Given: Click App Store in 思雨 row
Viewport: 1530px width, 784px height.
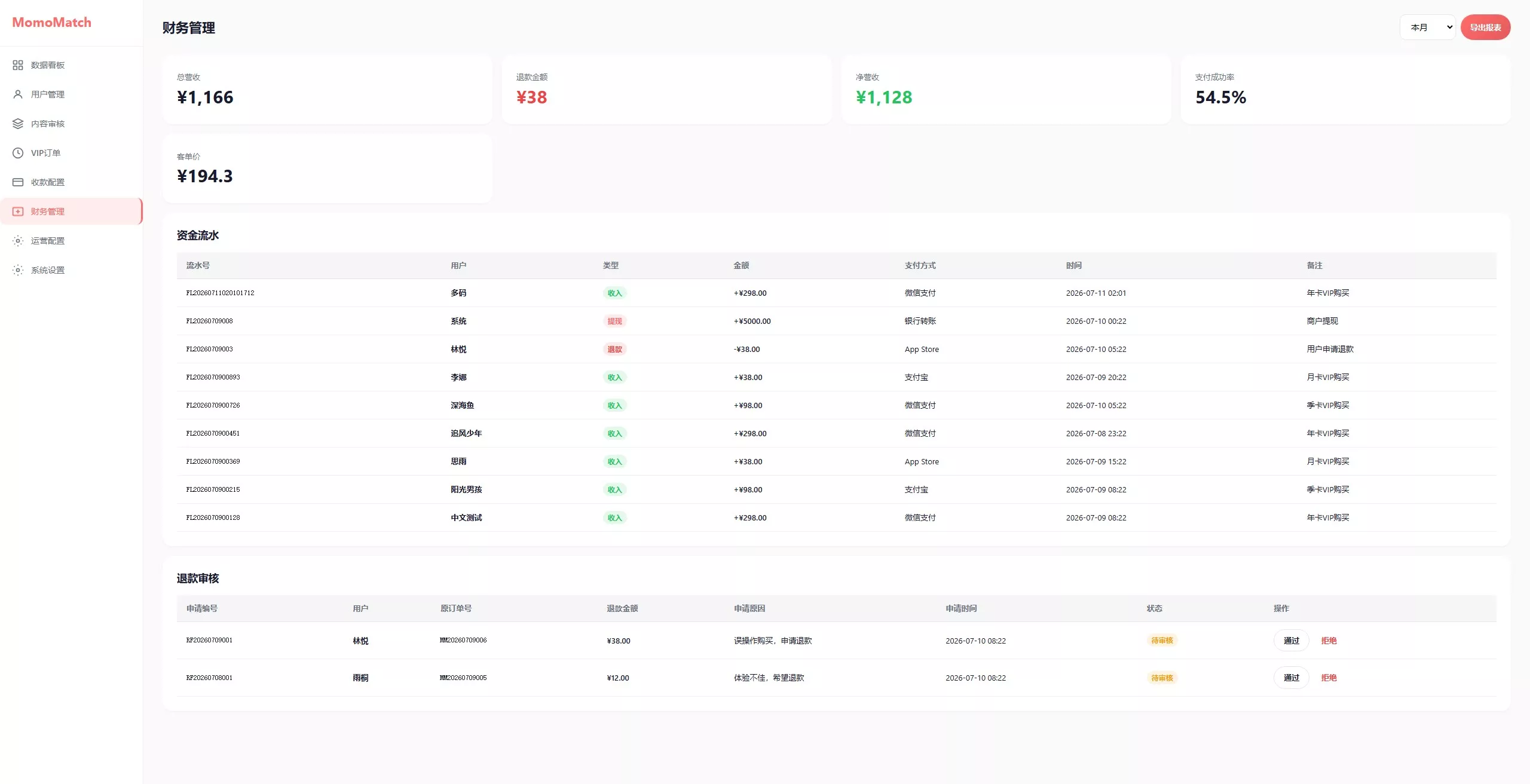Looking at the screenshot, I should [x=922, y=461].
